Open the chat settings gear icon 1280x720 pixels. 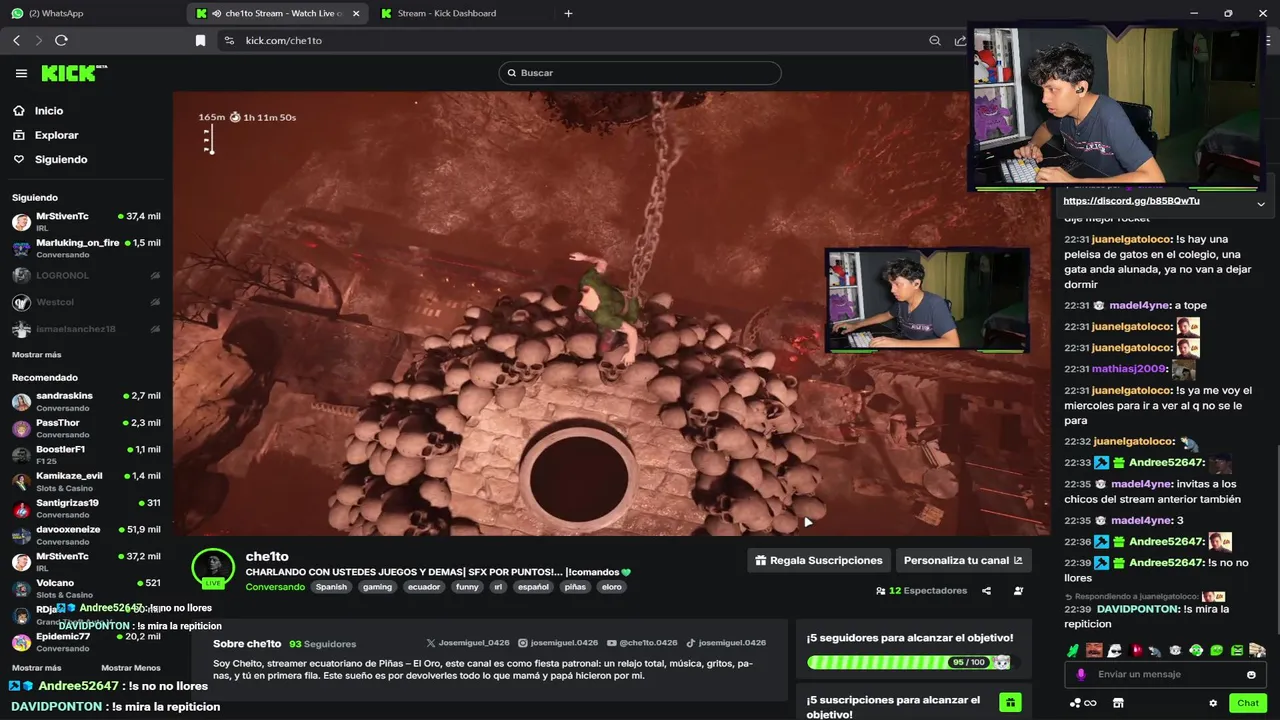pos(1213,703)
